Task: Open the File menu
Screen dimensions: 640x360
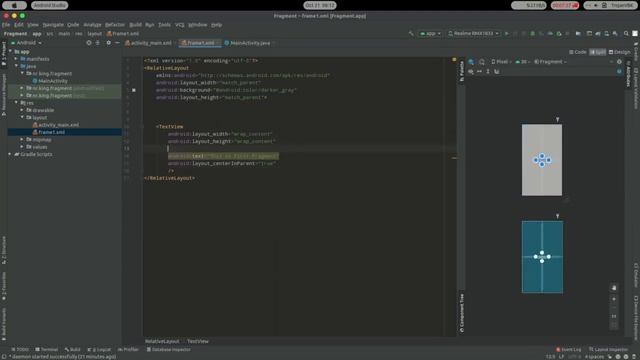Action: [x=6, y=25]
